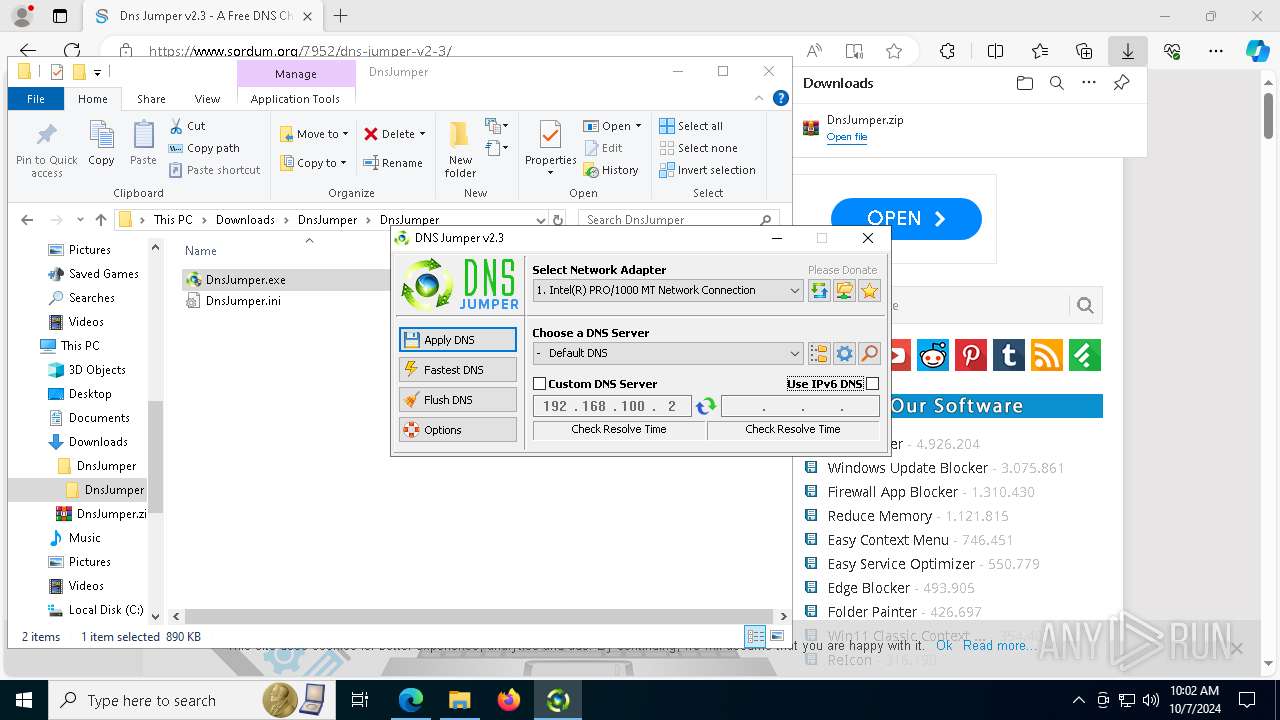Switch to the Share ribbon tab
This screenshot has width=1280, height=720.
pos(151,99)
